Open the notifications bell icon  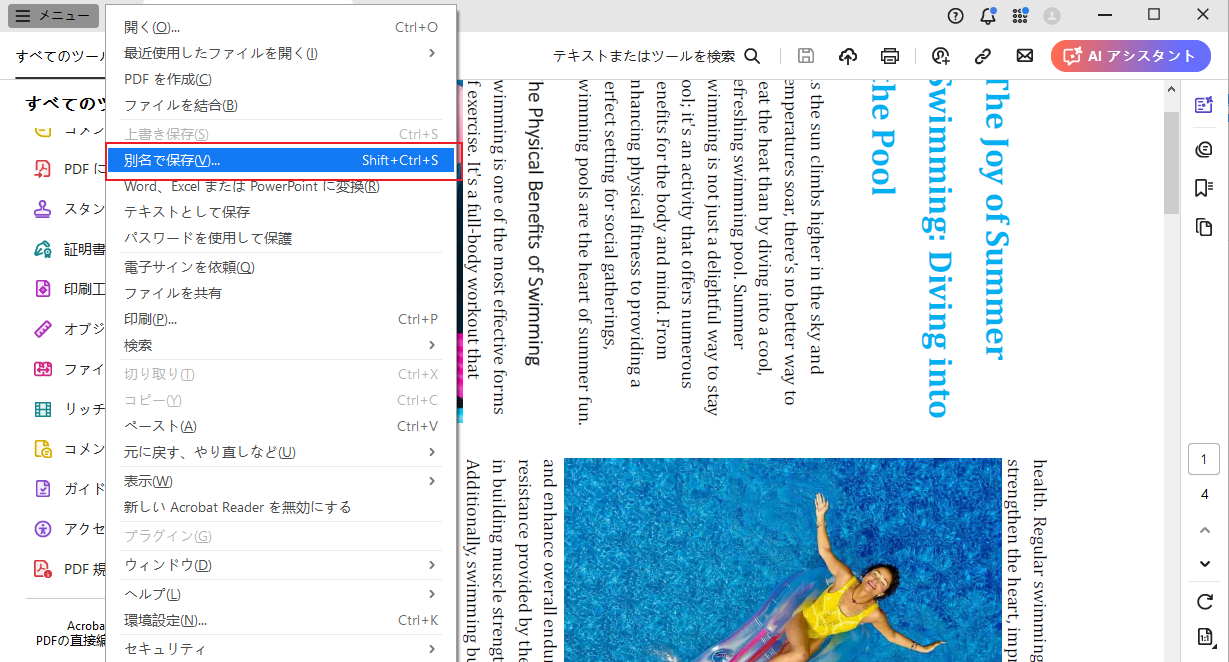(988, 15)
